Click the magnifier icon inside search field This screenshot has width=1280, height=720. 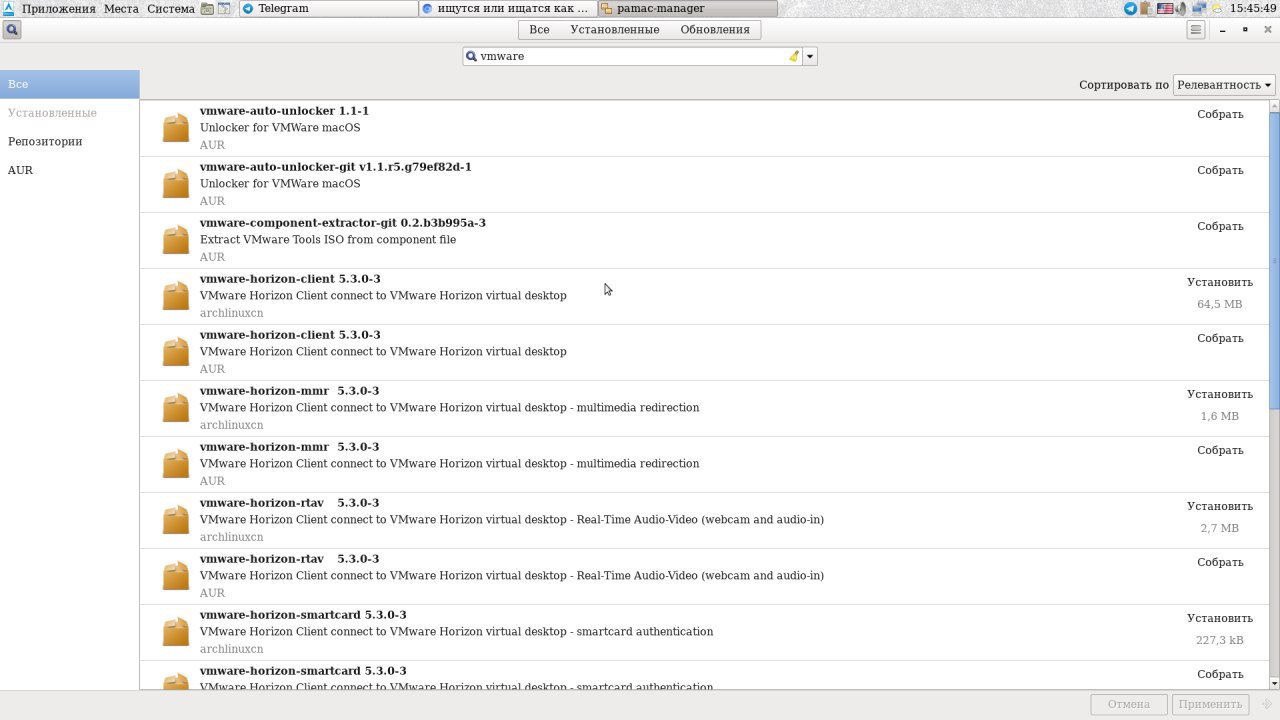472,56
